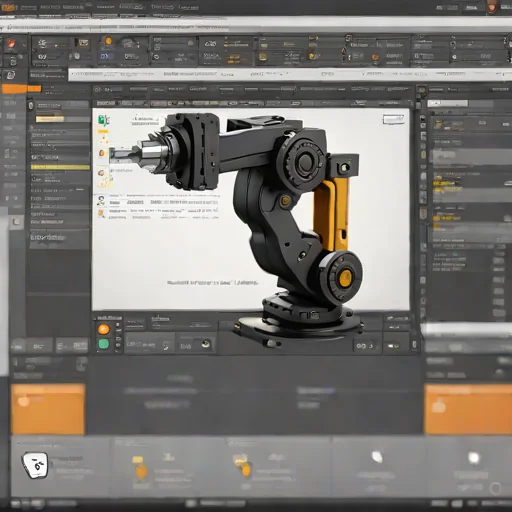Click the circle outline icon in the bottom-right corner
This screenshot has width=512, height=512.
(495, 488)
